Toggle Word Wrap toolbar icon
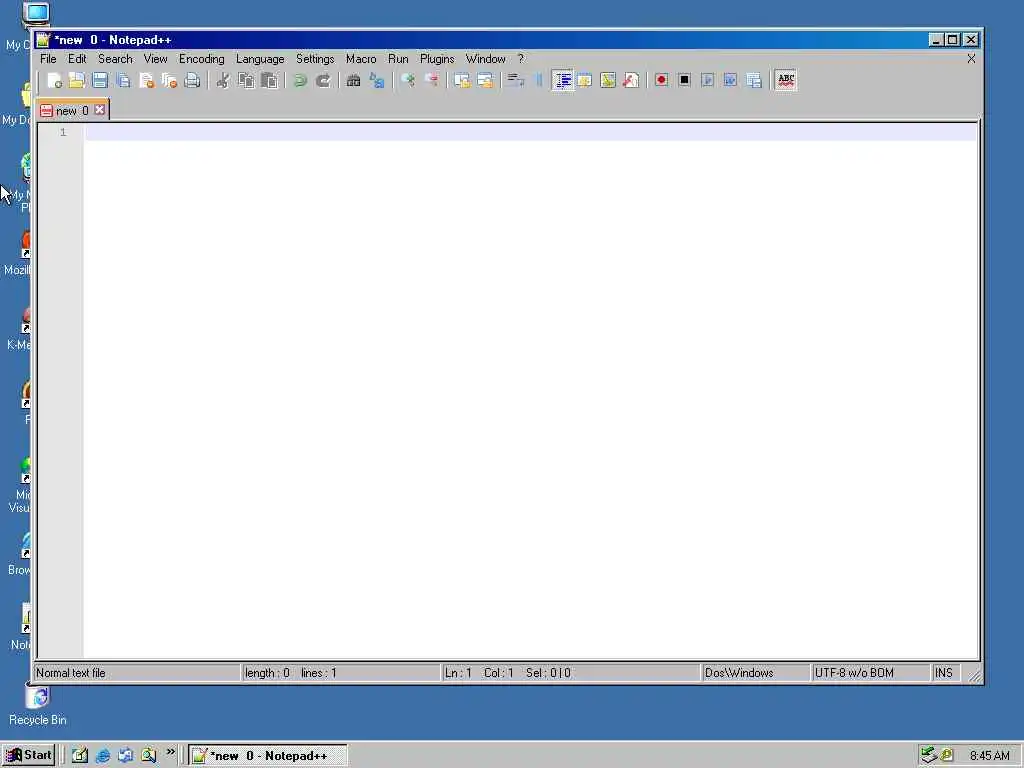This screenshot has width=1024, height=768. tap(516, 80)
